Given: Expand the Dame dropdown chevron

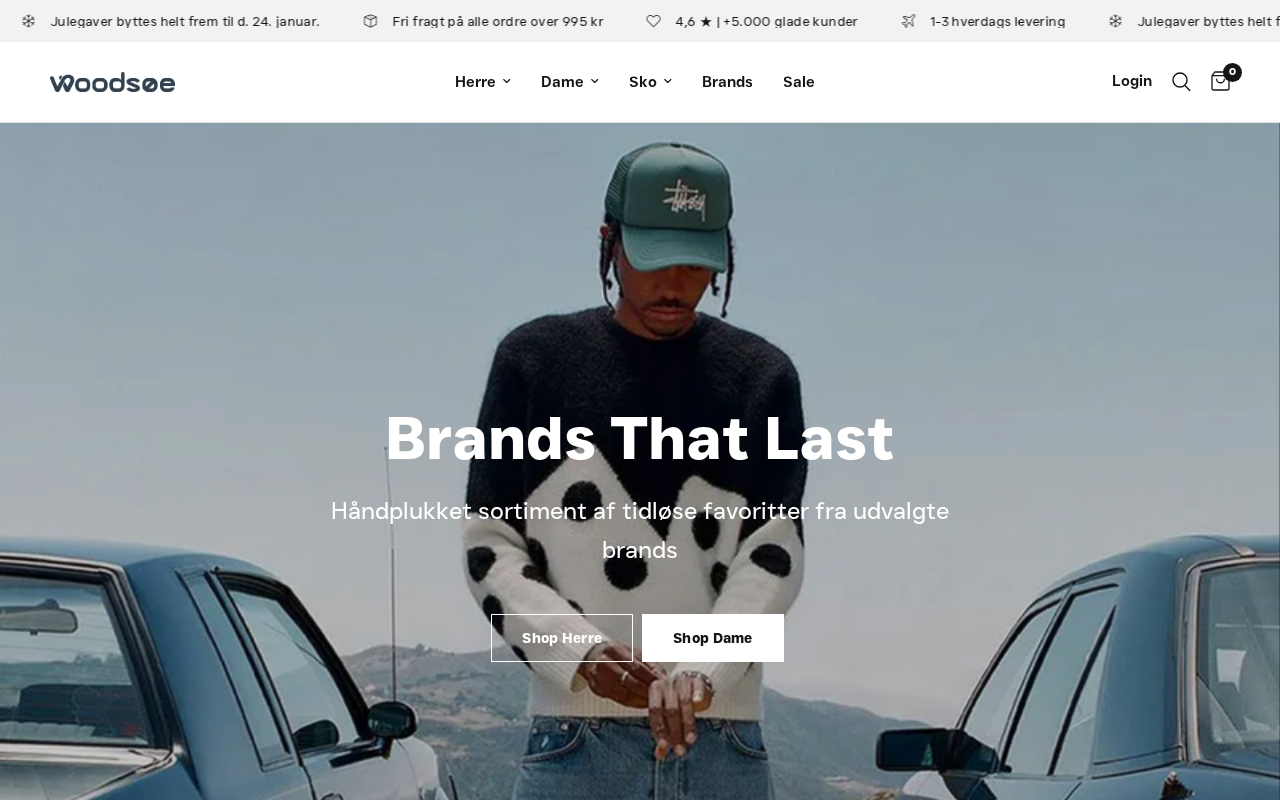Looking at the screenshot, I should point(594,82).
